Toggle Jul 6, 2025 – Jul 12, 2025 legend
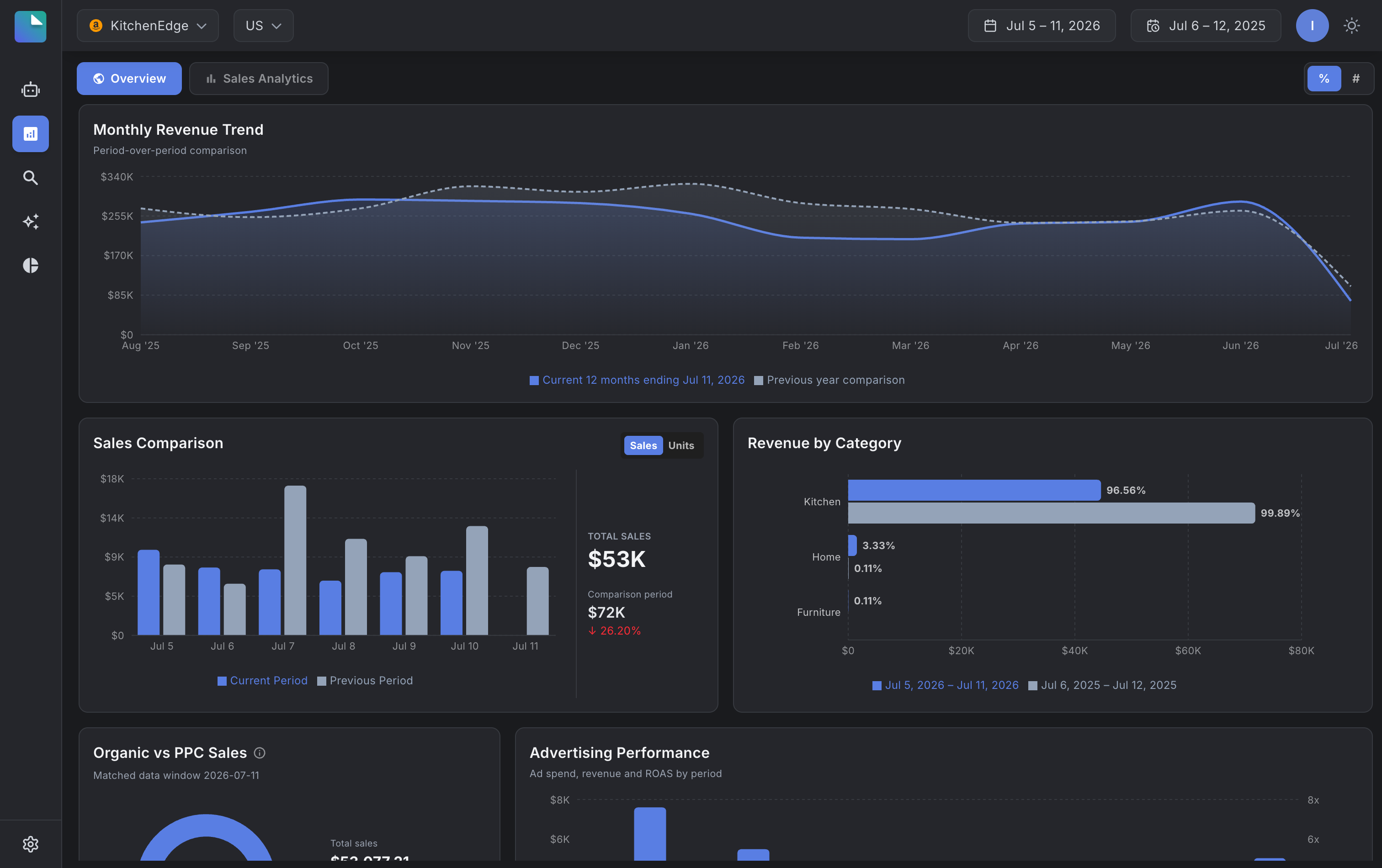 pyautogui.click(x=1102, y=686)
